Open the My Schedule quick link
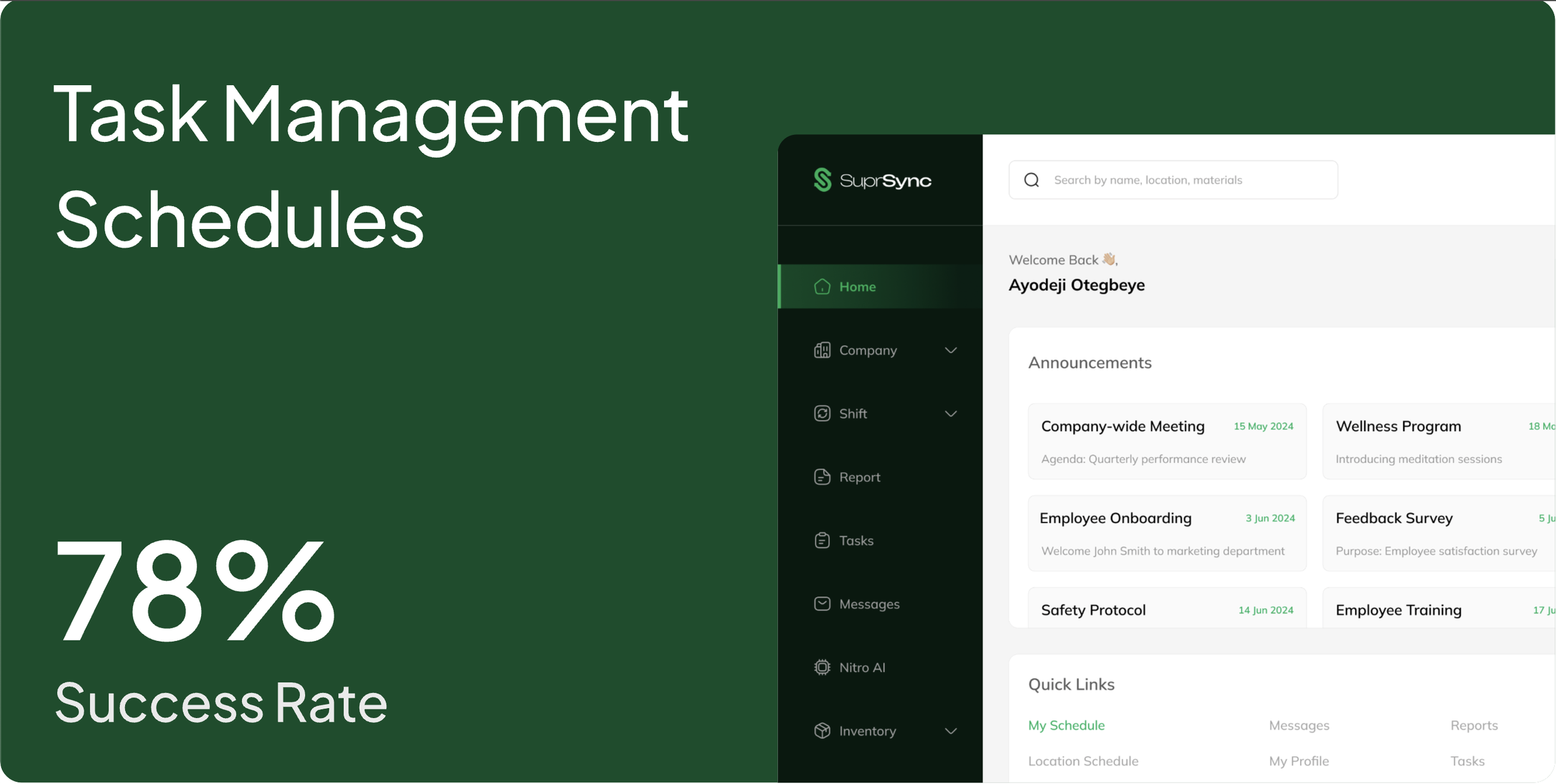This screenshot has height=784, width=1556. click(1066, 726)
